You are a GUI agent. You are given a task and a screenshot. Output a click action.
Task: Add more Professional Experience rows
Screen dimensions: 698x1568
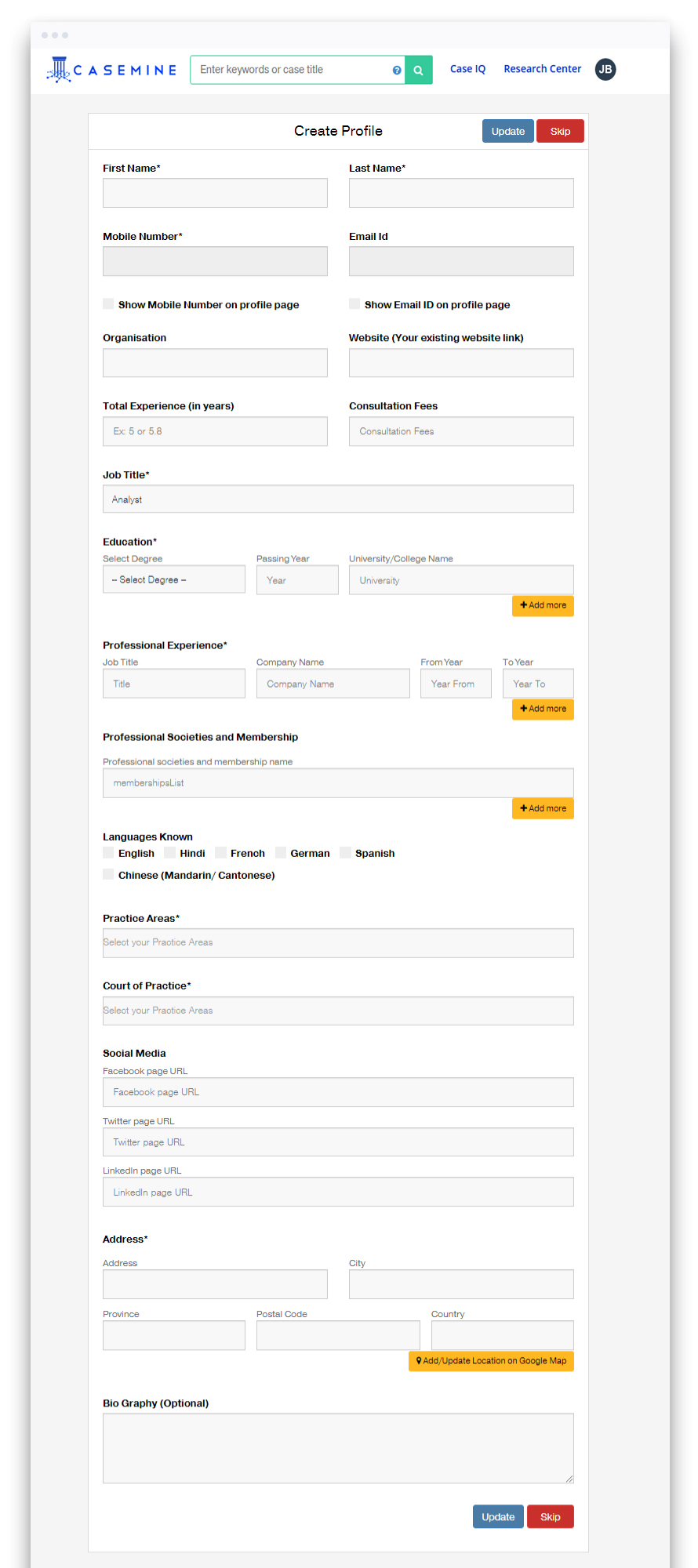543,709
